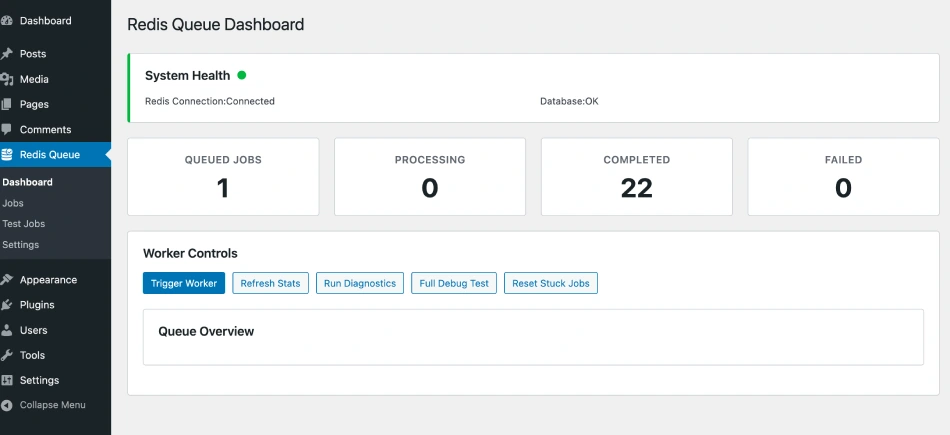Click the Processing count card
The width and height of the screenshot is (950, 435).
(x=430, y=176)
